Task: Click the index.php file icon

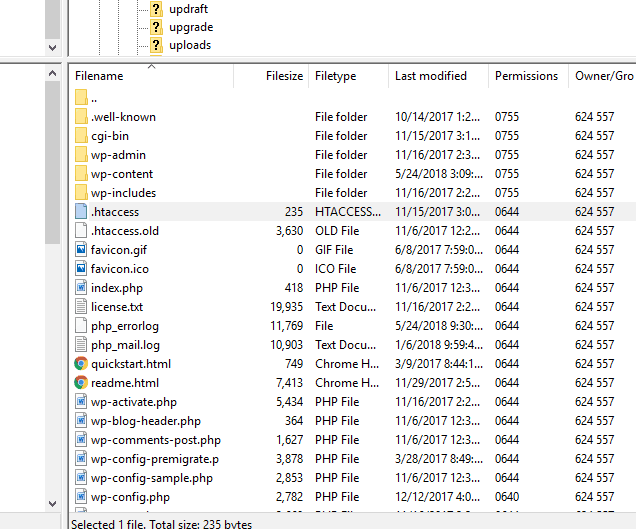Action: click(81, 288)
